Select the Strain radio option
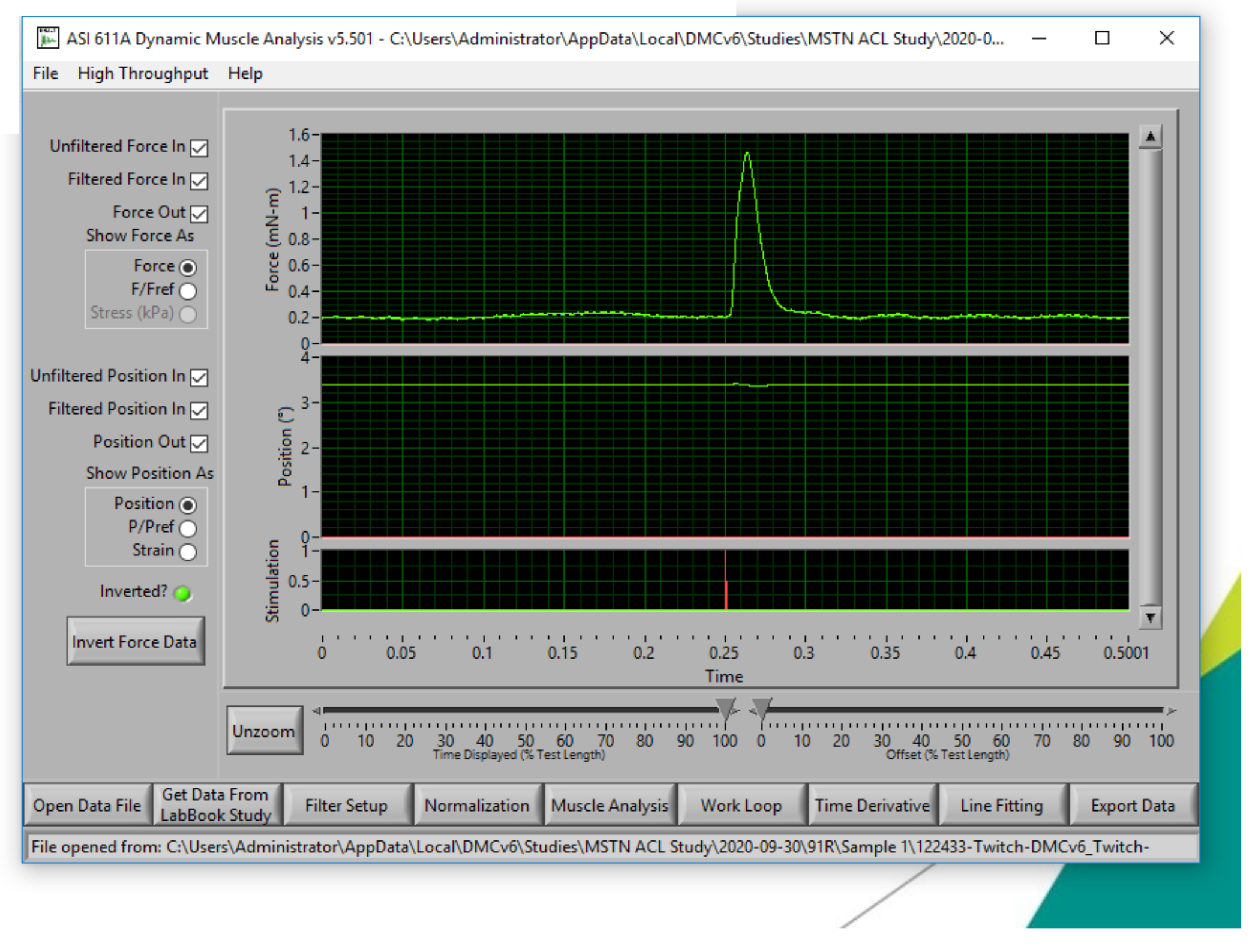The height and width of the screenshot is (952, 1258). coord(188,551)
